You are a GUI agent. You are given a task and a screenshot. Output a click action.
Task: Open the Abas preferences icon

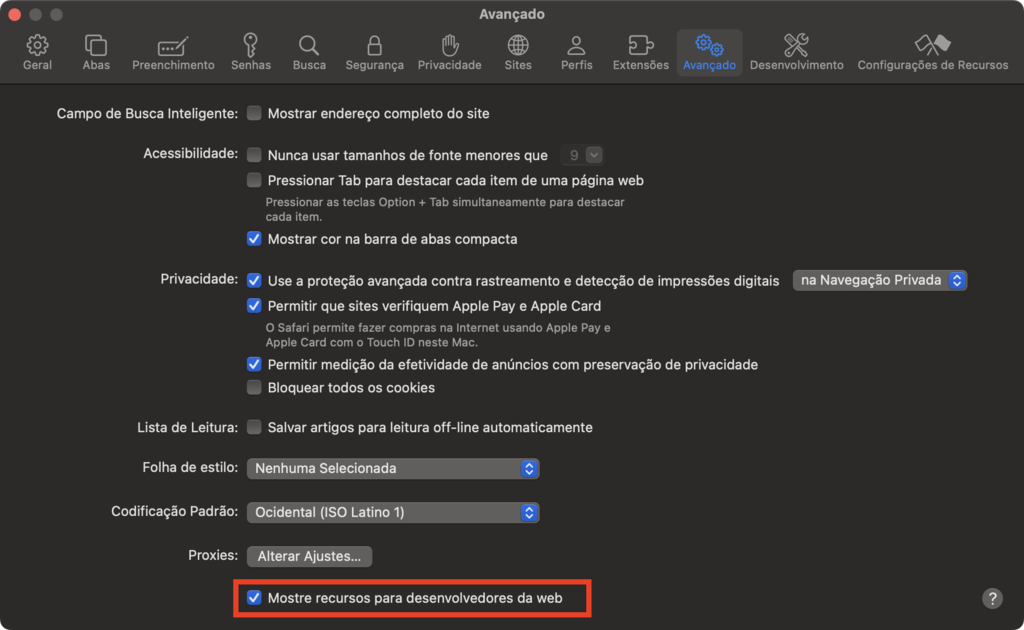tap(96, 52)
